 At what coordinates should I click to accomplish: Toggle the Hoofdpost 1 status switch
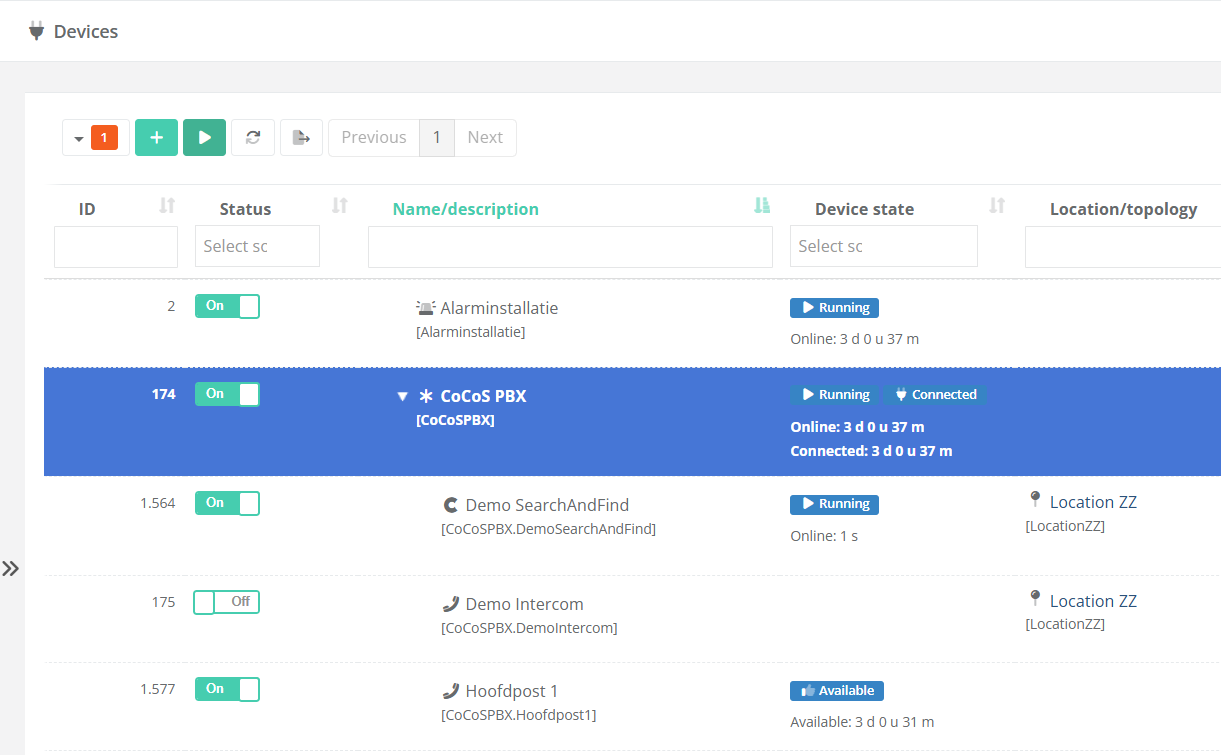coord(227,689)
